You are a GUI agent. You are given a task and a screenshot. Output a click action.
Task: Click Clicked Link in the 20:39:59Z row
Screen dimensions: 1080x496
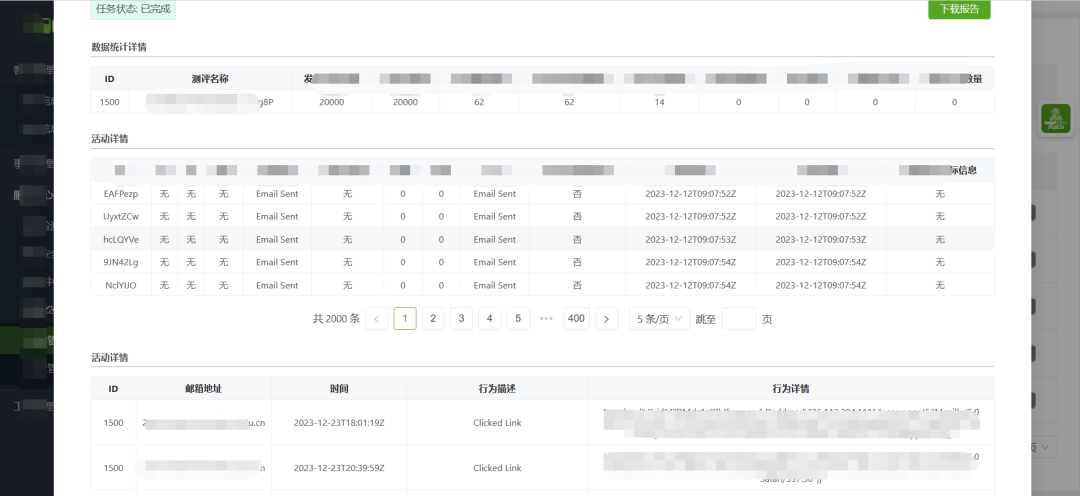[x=497, y=468]
